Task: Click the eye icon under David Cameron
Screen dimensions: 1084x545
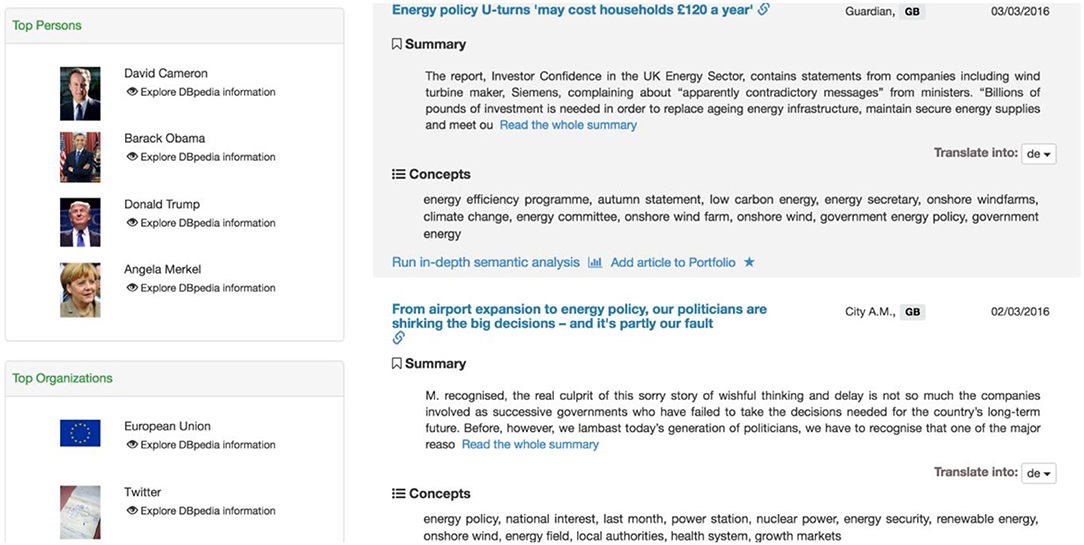Action: coord(132,92)
